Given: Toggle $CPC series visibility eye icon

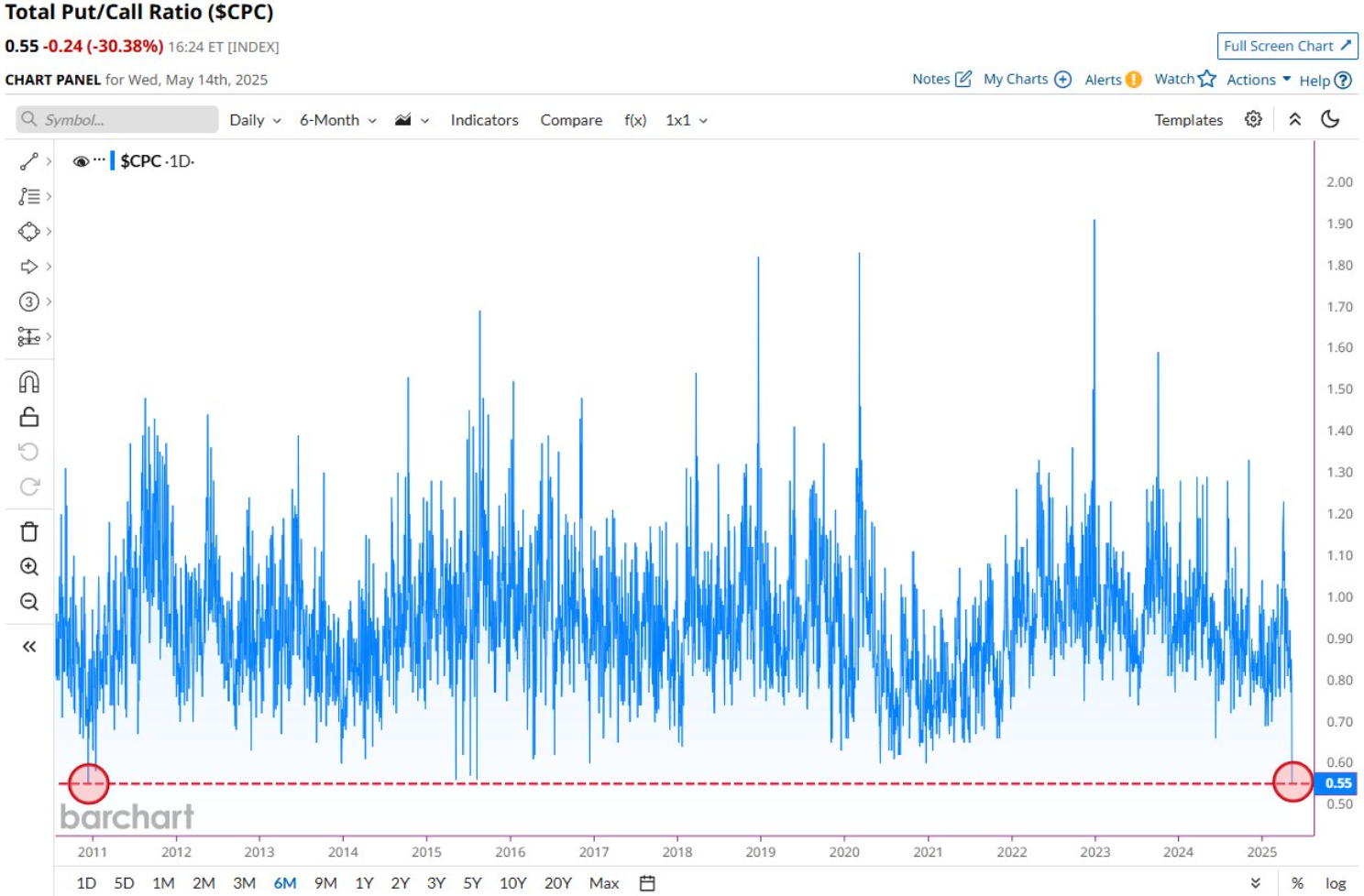Looking at the screenshot, I should pos(81,161).
